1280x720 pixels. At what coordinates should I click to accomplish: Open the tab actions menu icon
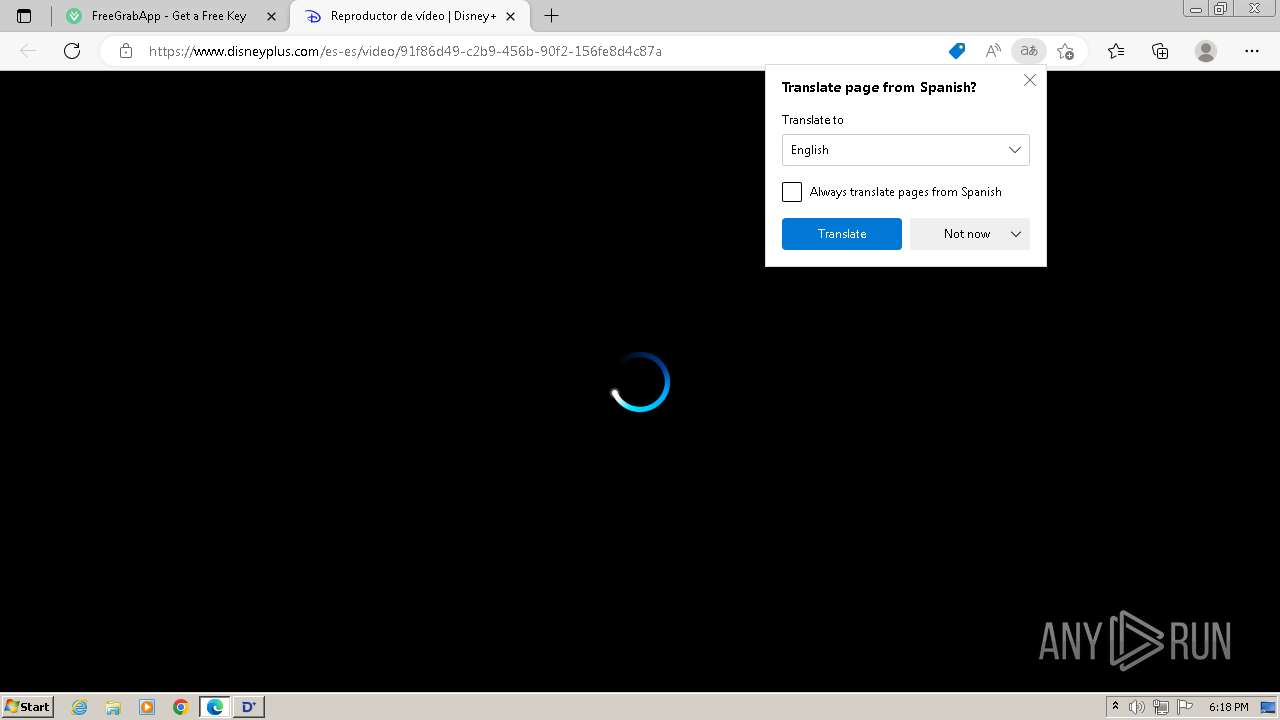point(24,16)
